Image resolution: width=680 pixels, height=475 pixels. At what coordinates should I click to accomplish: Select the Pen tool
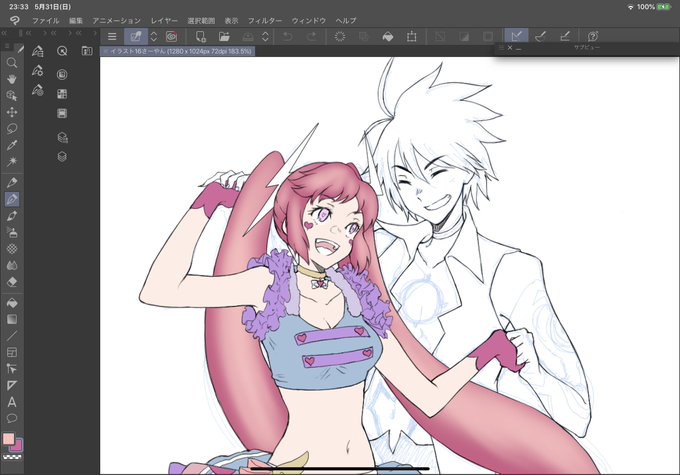point(12,183)
